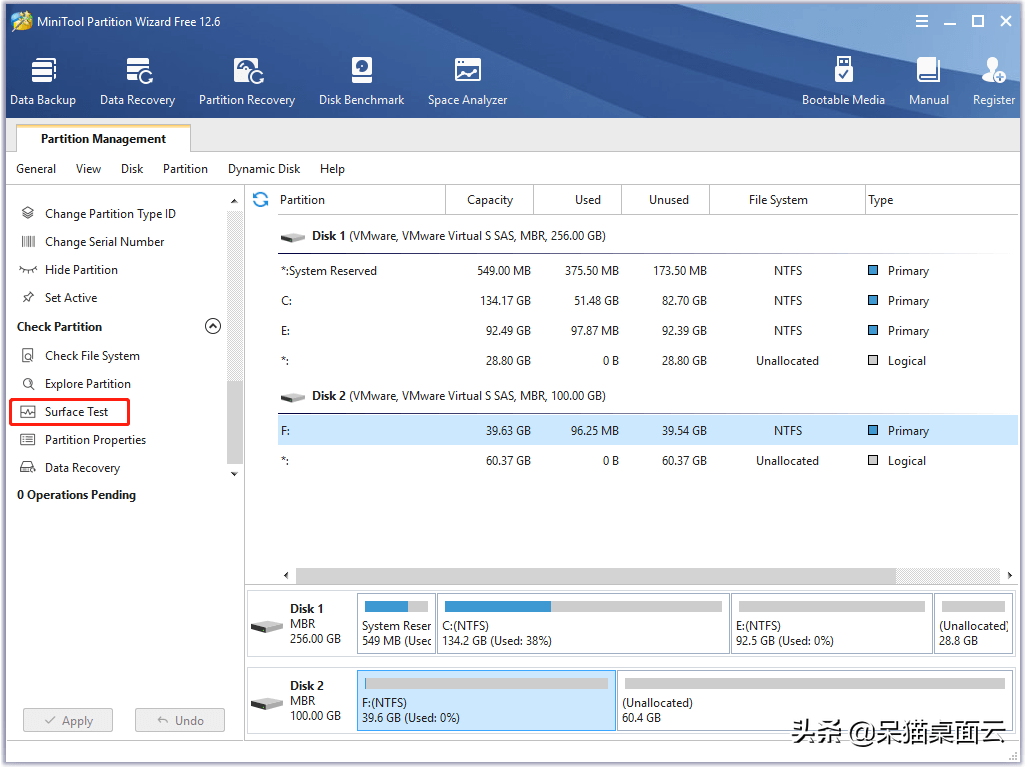This screenshot has height=767, width=1028.
Task: Click the Apply button
Action: [68, 720]
